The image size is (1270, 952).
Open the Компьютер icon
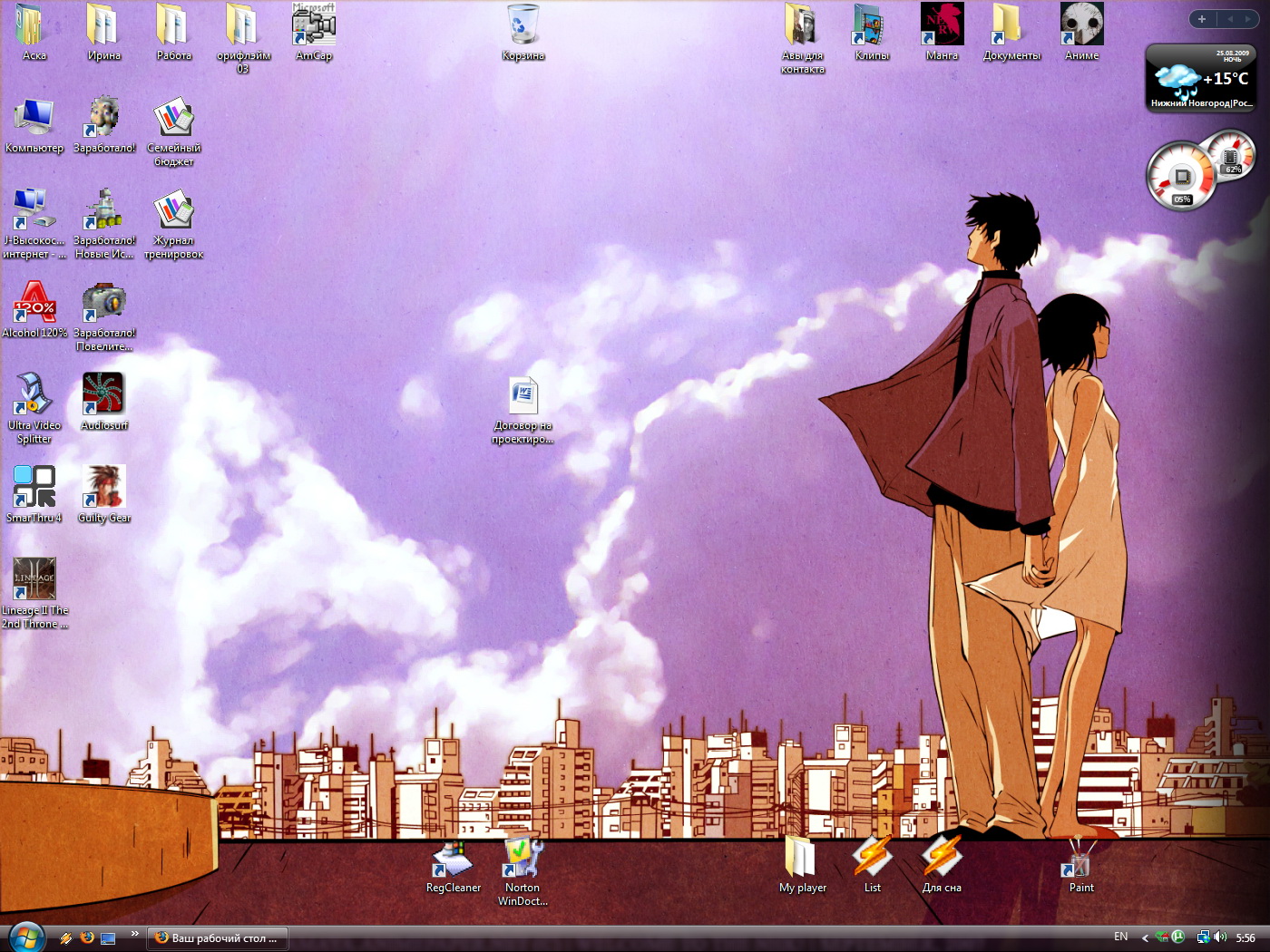tap(34, 124)
